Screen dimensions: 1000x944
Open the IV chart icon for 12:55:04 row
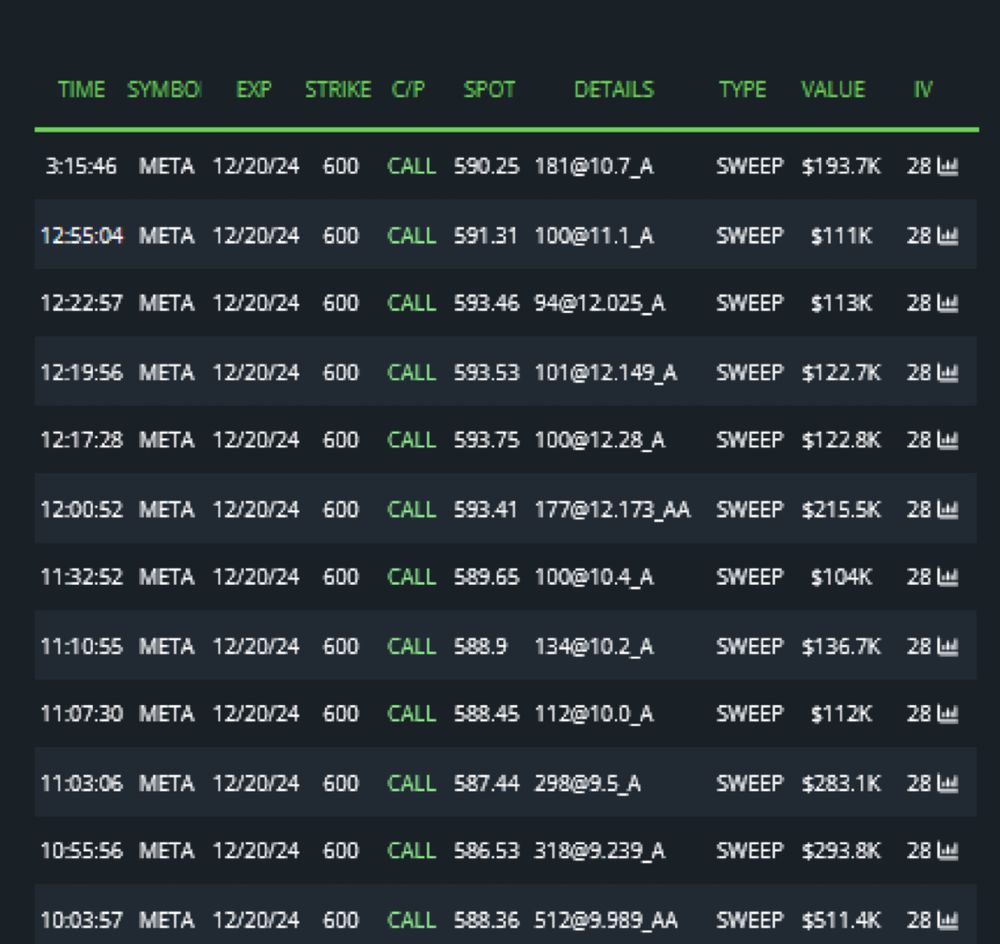(x=948, y=236)
